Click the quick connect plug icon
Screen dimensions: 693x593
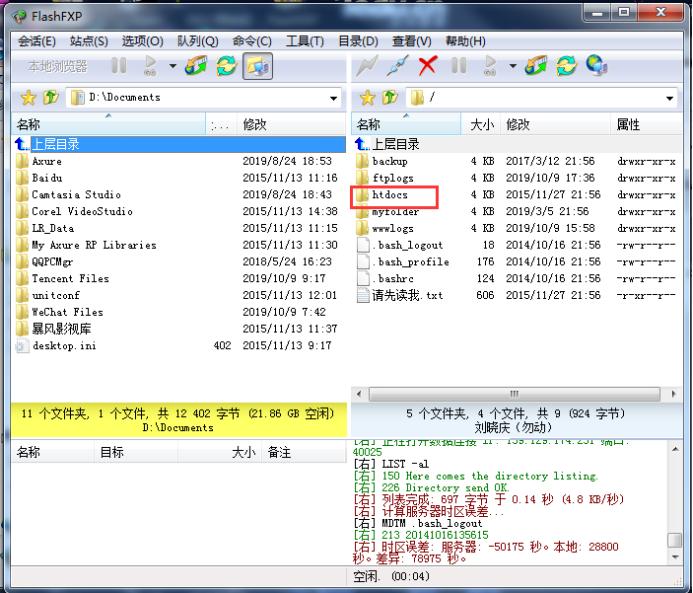(397, 66)
